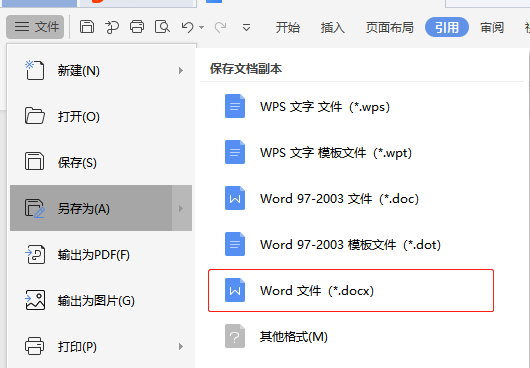
Task: Switch to the 页面布局 ribbon tab
Action: (389, 27)
